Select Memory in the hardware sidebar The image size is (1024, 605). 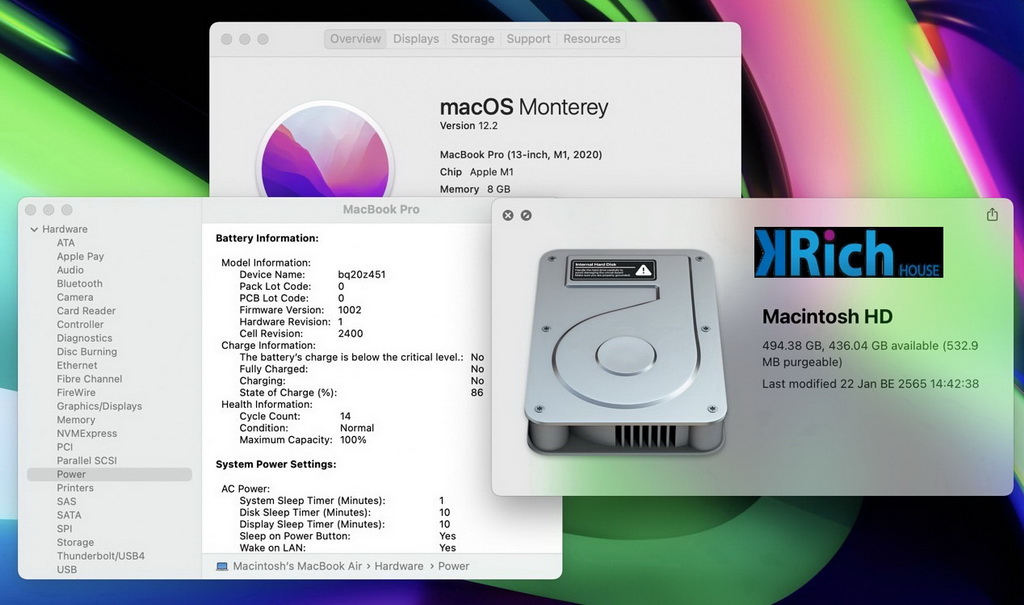pos(76,420)
